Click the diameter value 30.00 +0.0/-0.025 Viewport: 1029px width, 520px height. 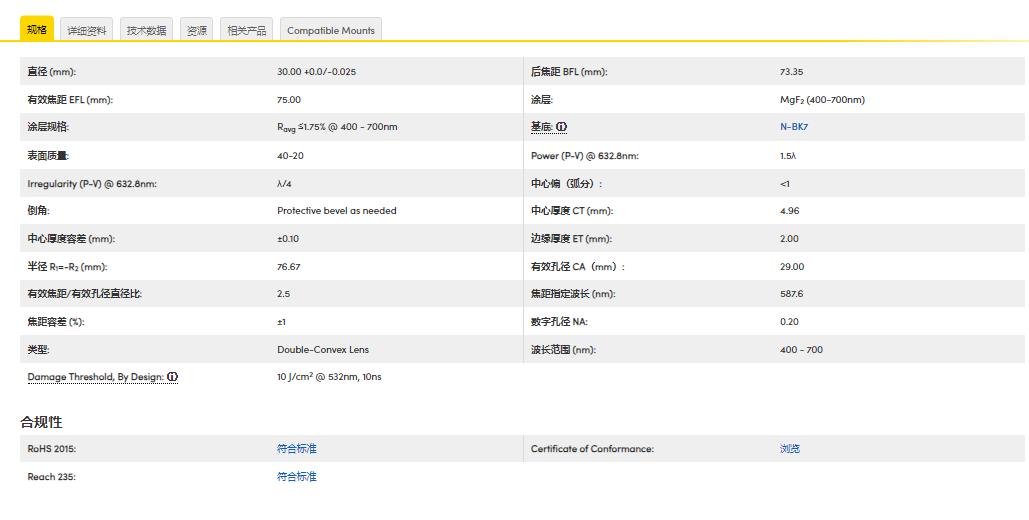click(316, 72)
